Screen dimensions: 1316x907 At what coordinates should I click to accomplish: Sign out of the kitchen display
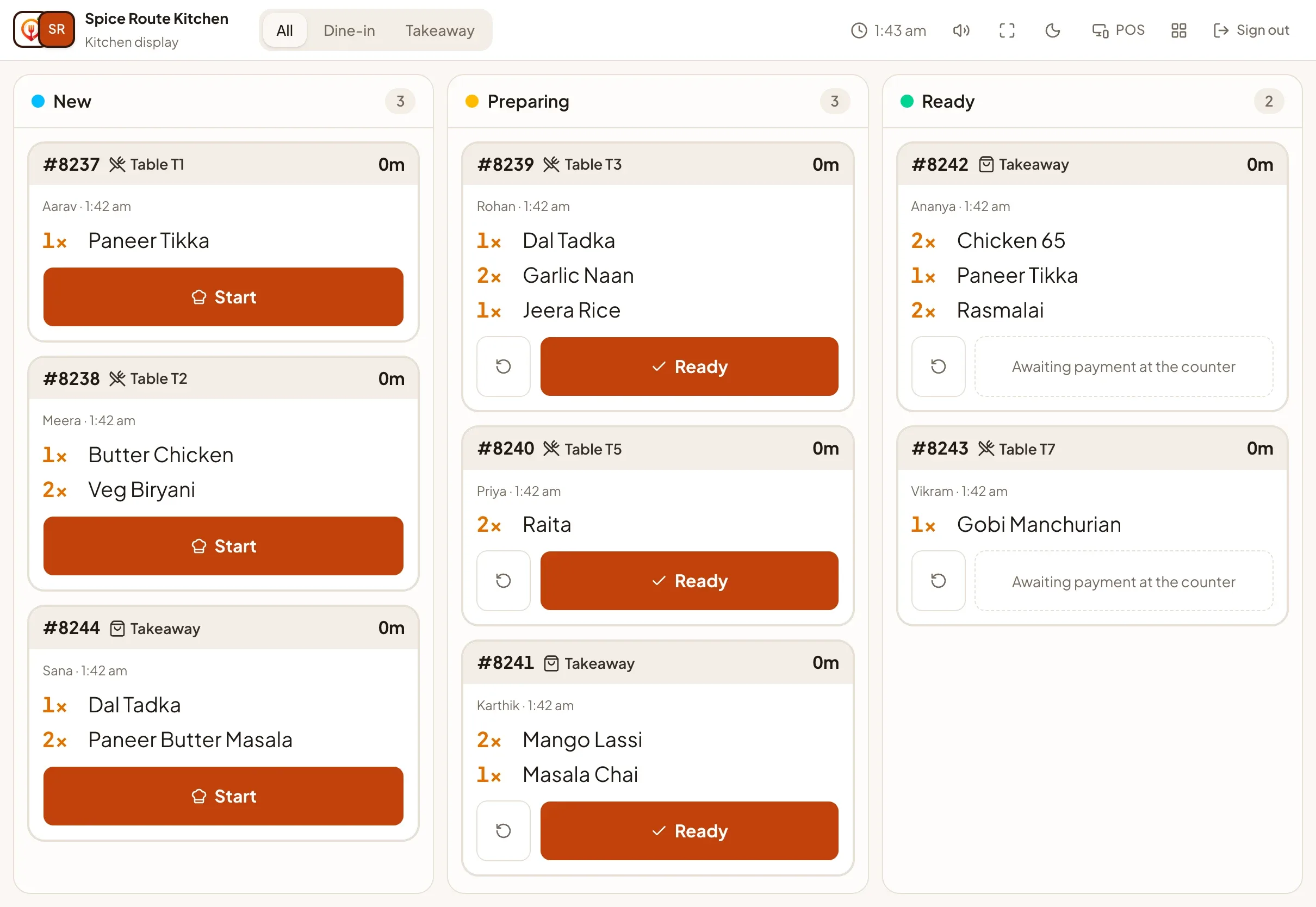point(1251,30)
